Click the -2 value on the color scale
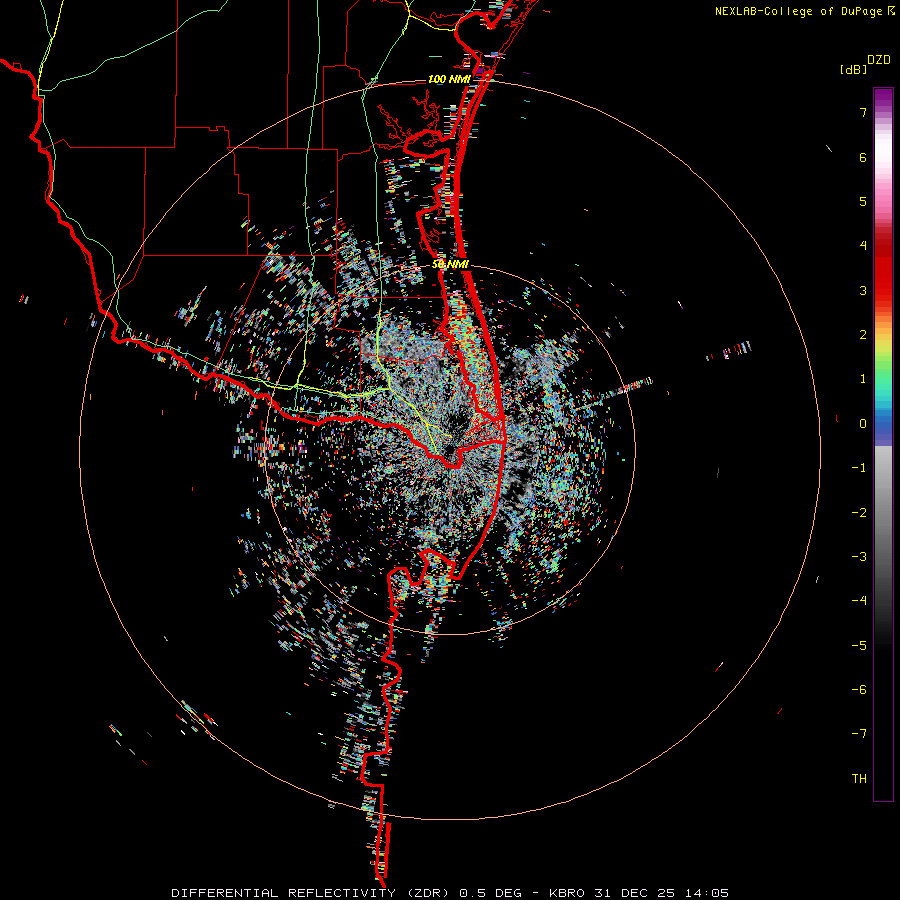900x900 pixels. 859,513
